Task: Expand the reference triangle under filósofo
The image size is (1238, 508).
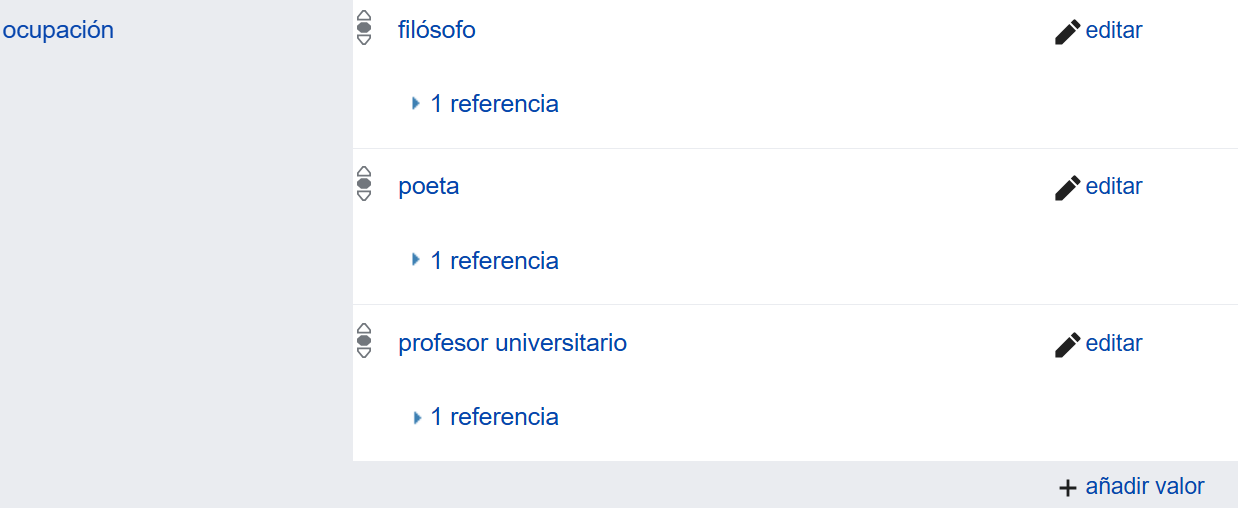Action: (x=416, y=103)
